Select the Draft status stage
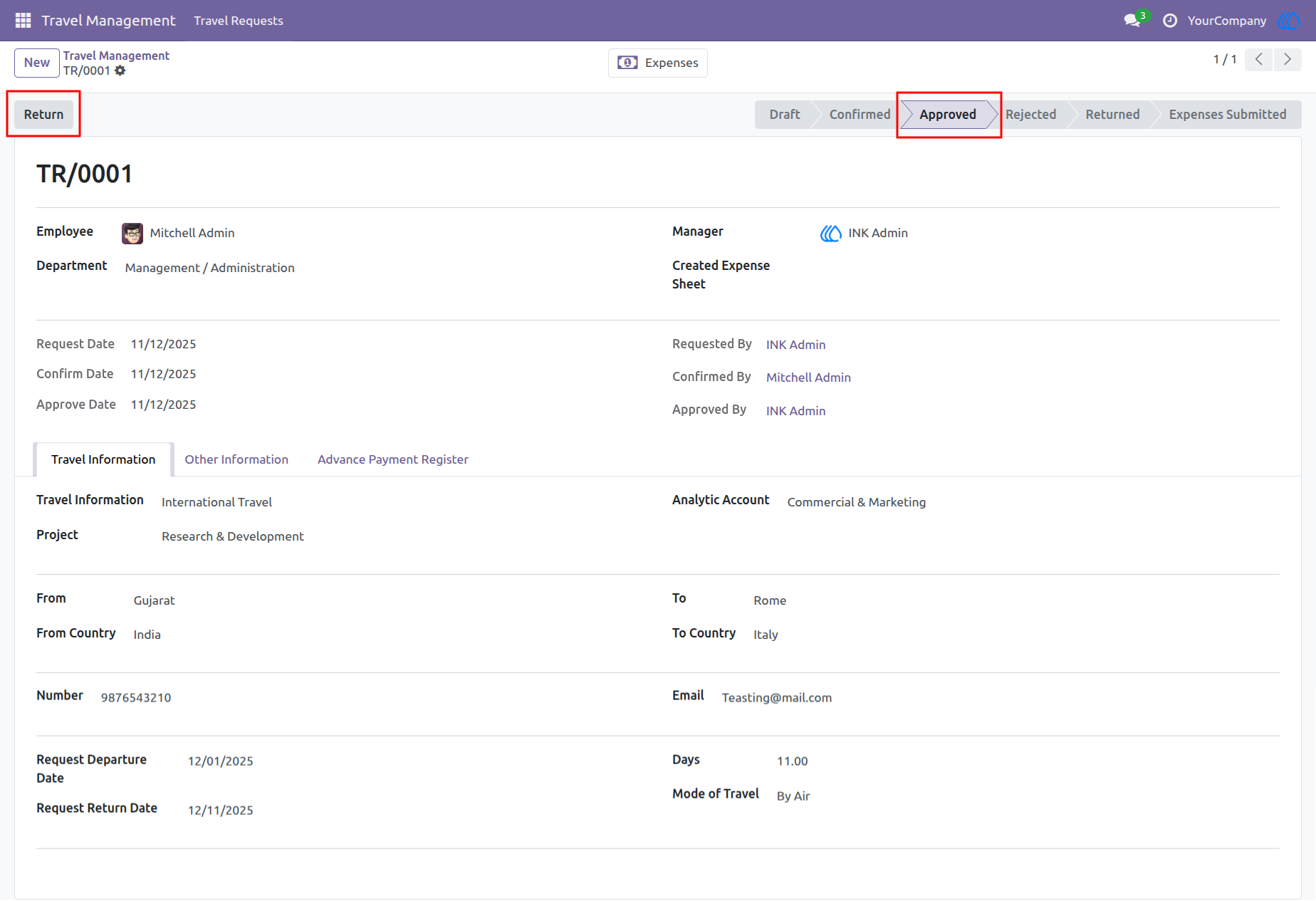 (784, 115)
